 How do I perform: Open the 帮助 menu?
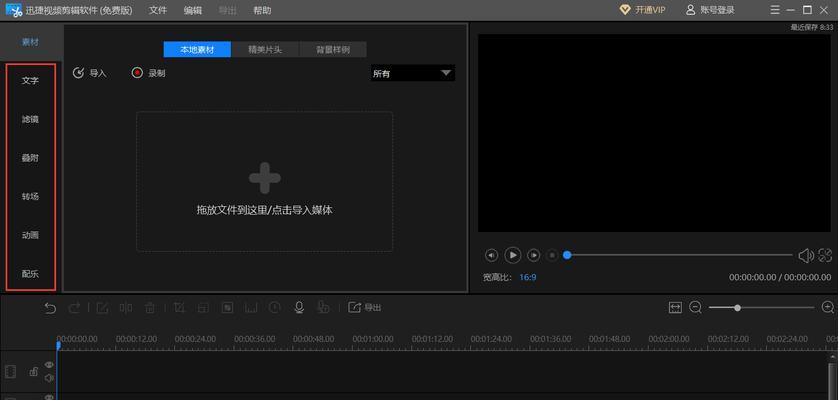[x=262, y=10]
